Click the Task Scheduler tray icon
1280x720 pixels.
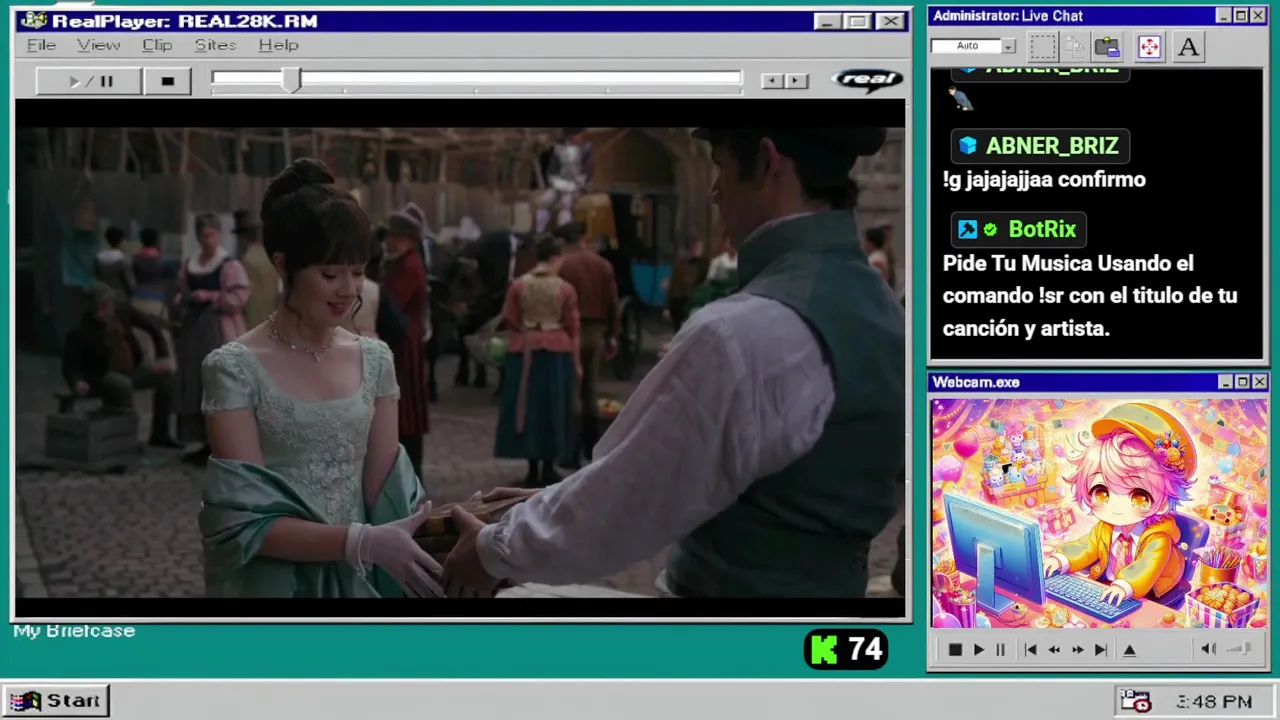(1135, 701)
